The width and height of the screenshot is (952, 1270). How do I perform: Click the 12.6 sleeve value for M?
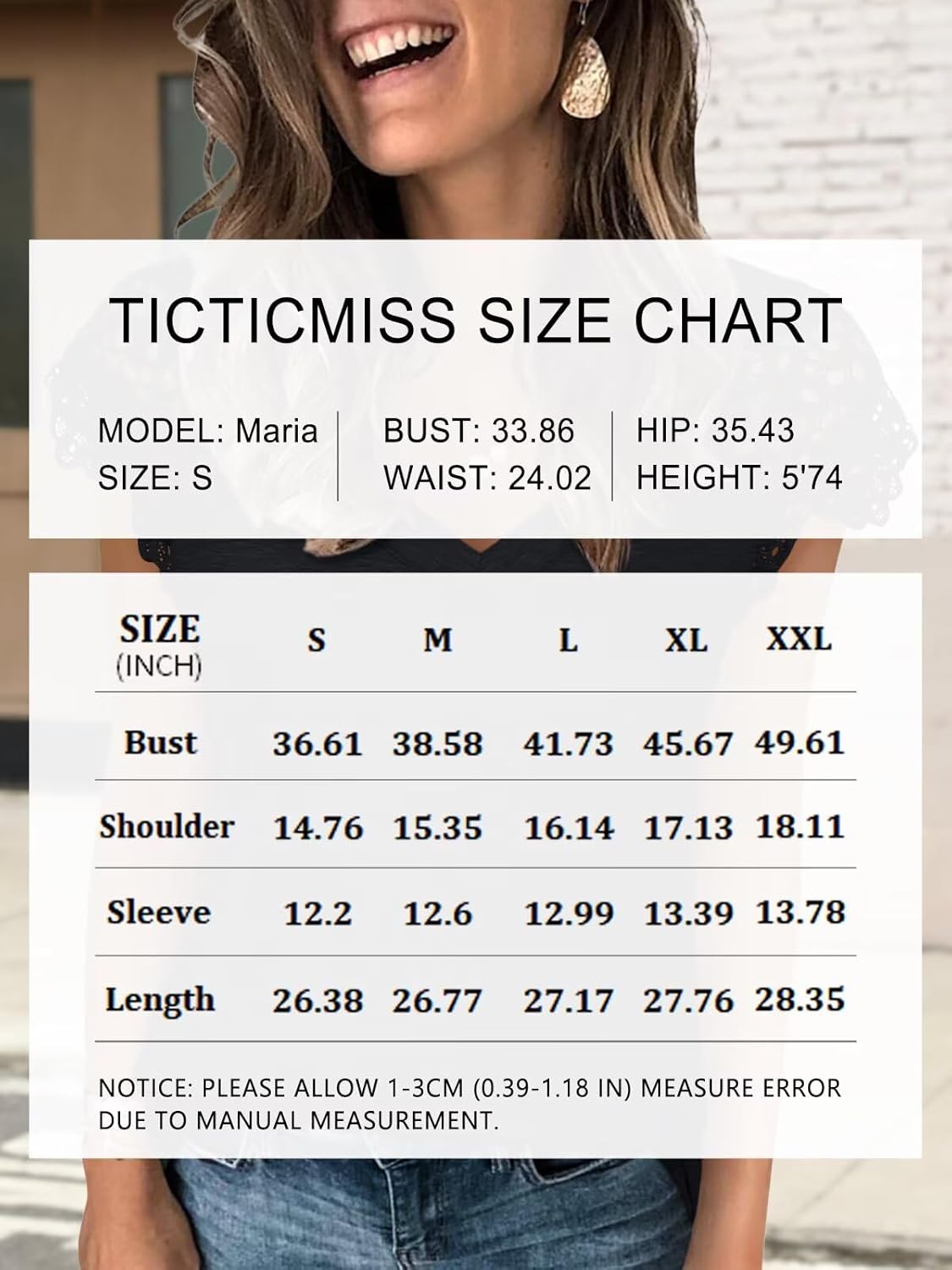tap(437, 914)
